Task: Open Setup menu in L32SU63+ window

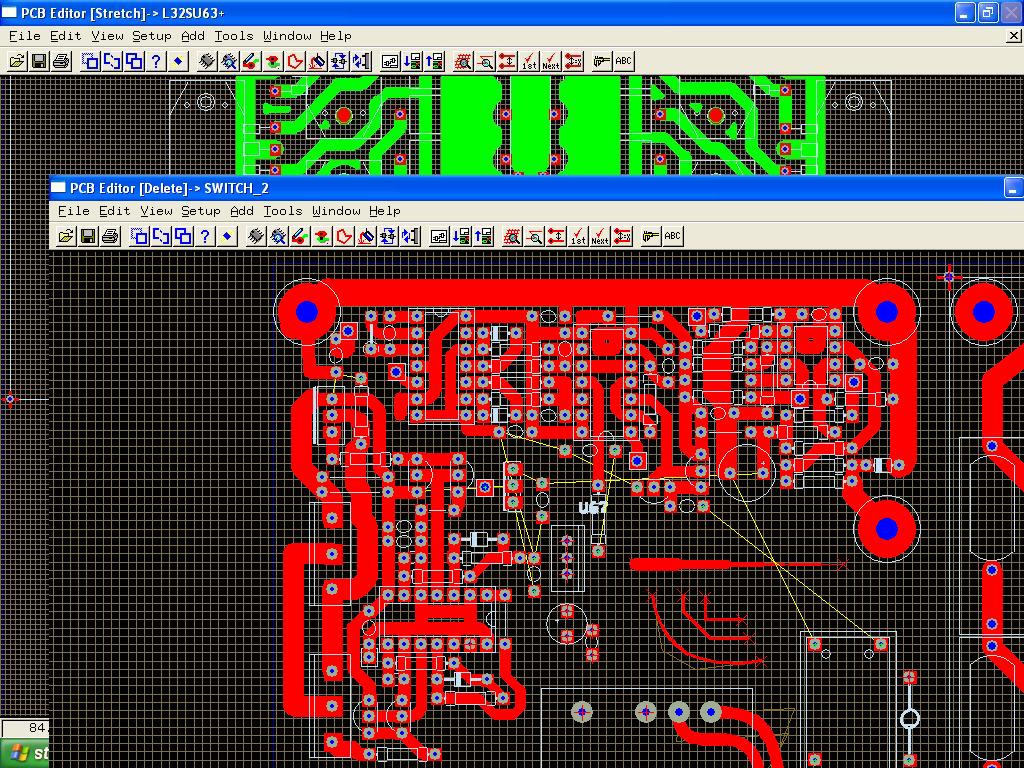Action: tap(152, 36)
